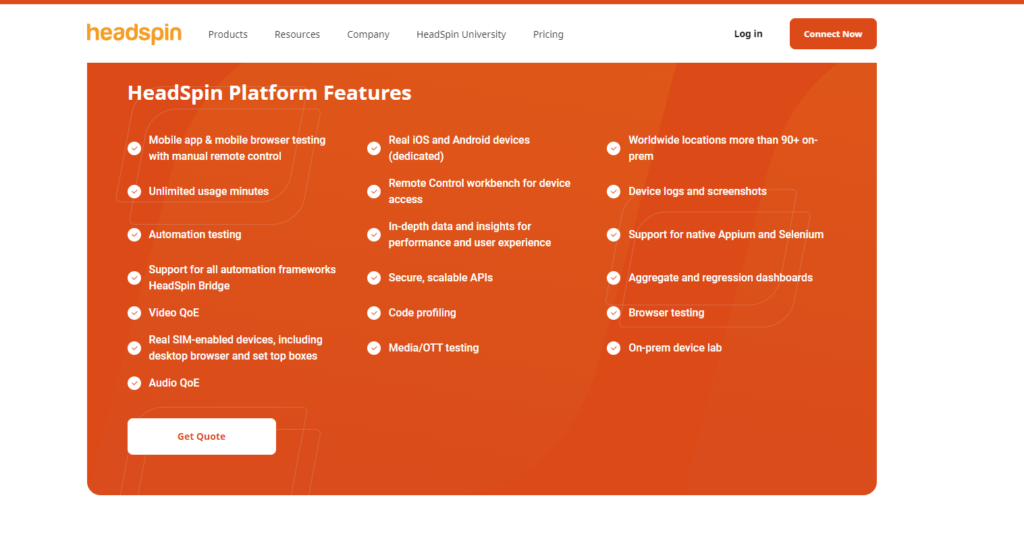This screenshot has width=1024, height=535.
Task: Click checkmark icon beside Browser testing
Action: (613, 313)
